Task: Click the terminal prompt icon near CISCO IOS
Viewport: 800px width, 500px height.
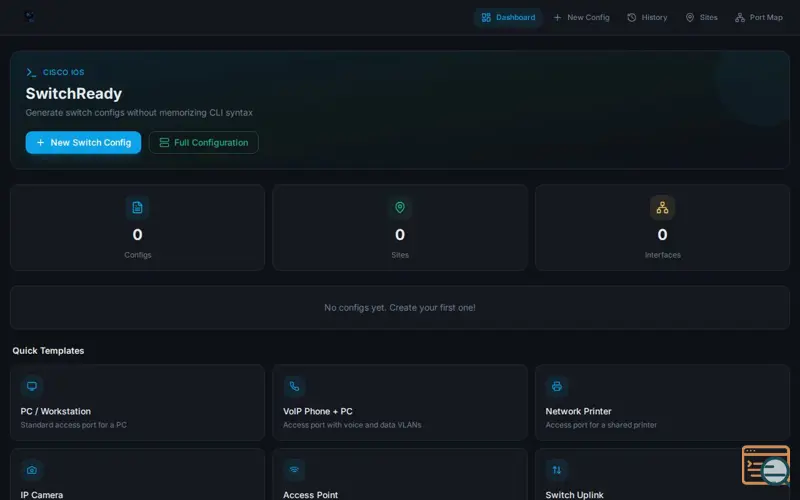Action: tap(31, 72)
